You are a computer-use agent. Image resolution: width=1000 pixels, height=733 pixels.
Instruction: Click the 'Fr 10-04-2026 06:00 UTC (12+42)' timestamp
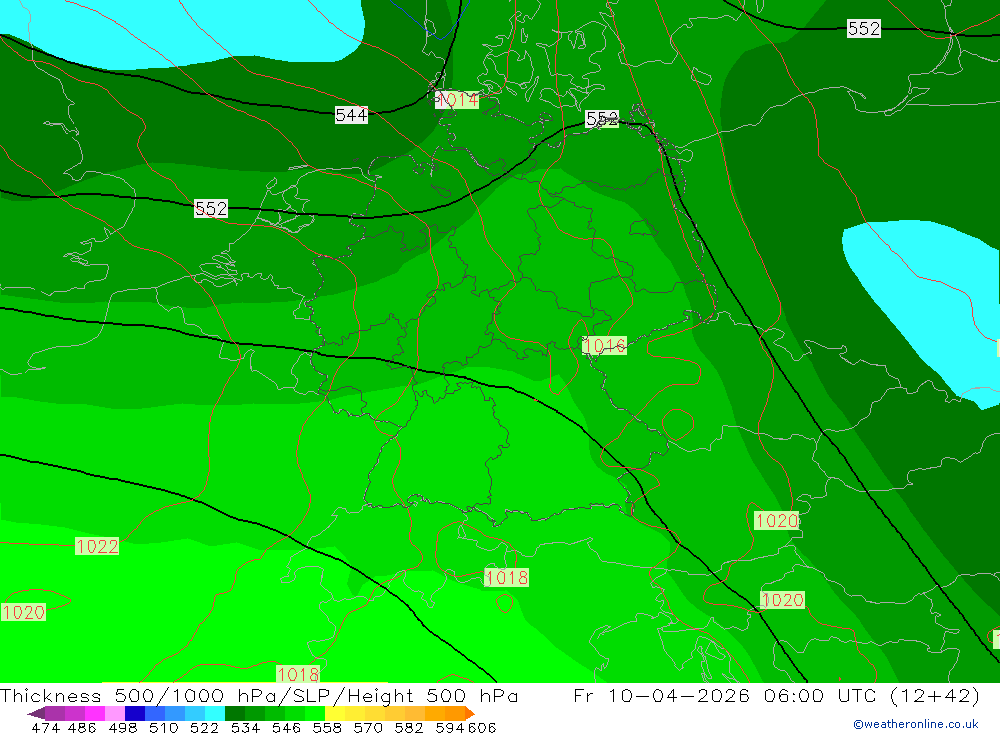click(x=776, y=695)
